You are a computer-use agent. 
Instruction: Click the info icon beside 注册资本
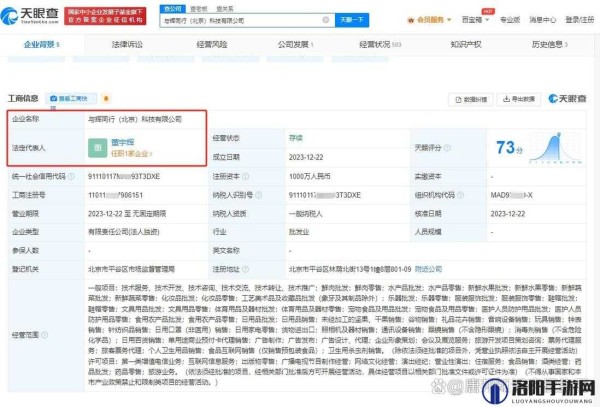245,176
